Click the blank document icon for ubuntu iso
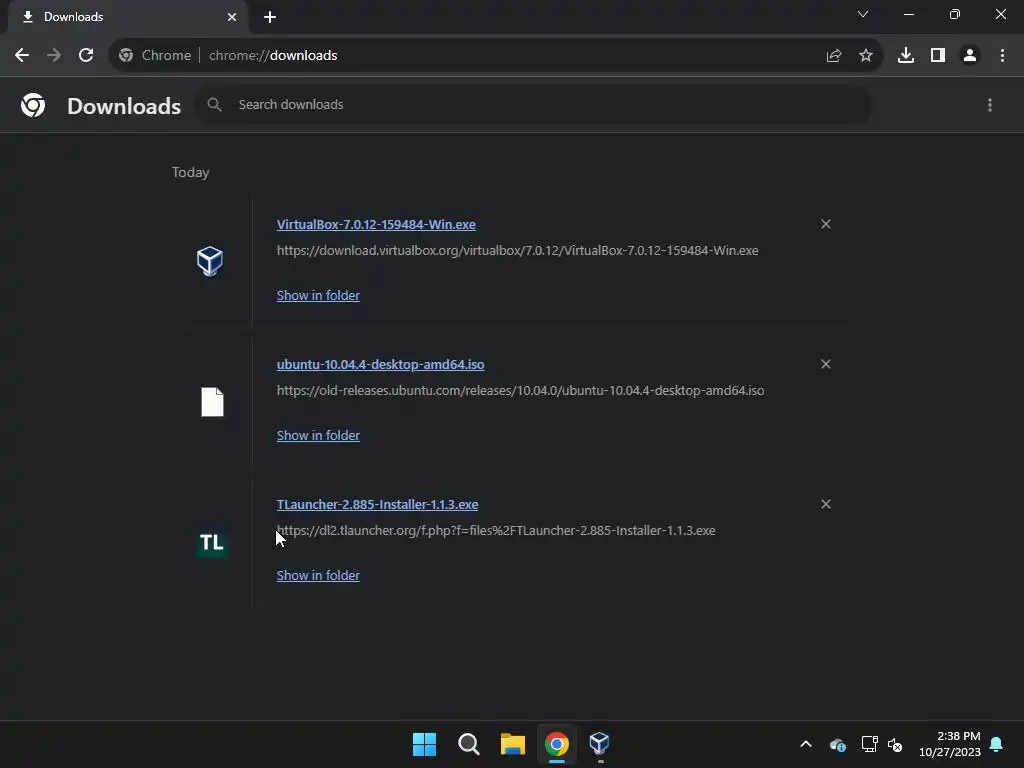Screen dimensions: 1024x768 click(x=212, y=402)
